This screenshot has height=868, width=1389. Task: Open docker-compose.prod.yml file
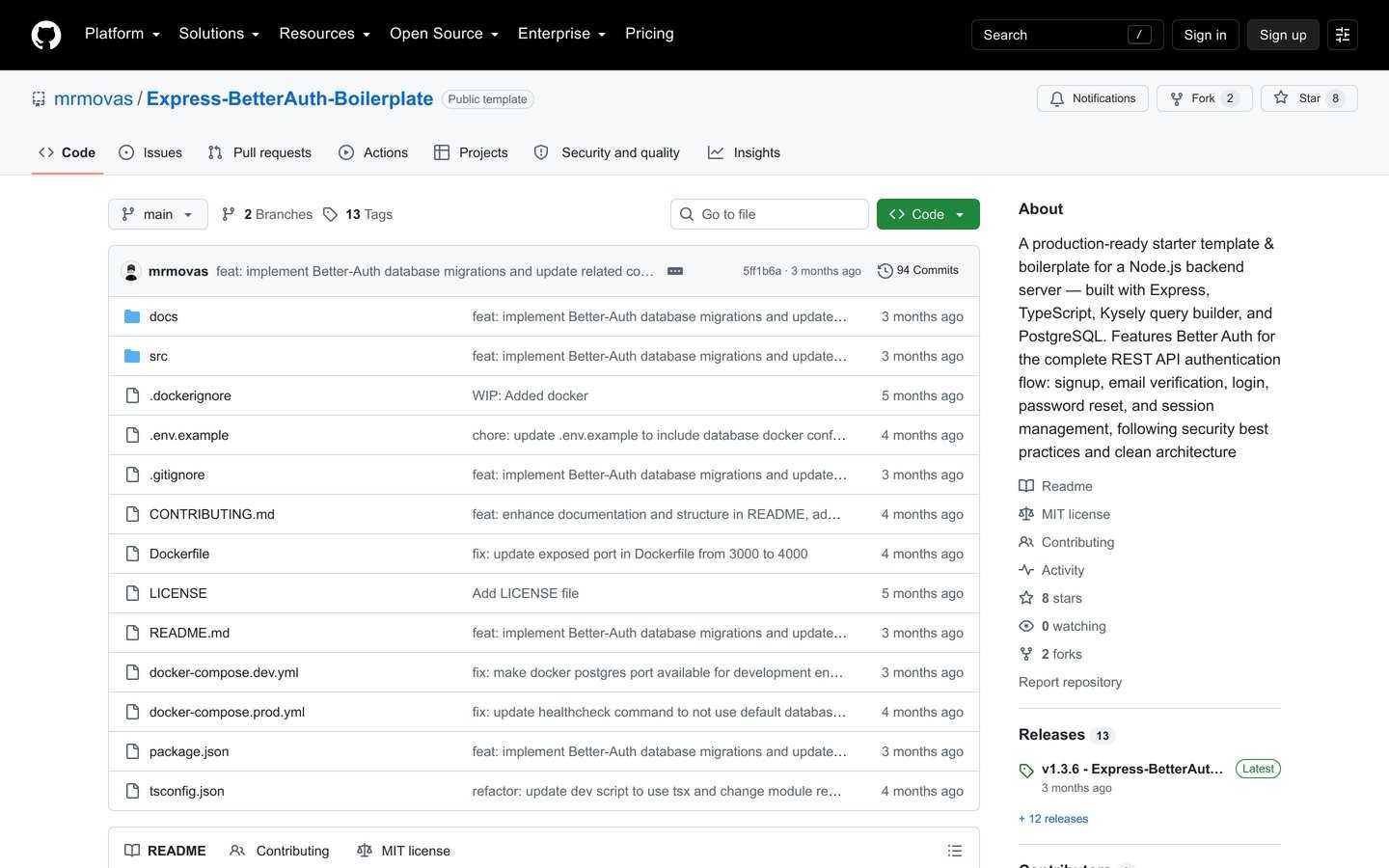point(227,712)
